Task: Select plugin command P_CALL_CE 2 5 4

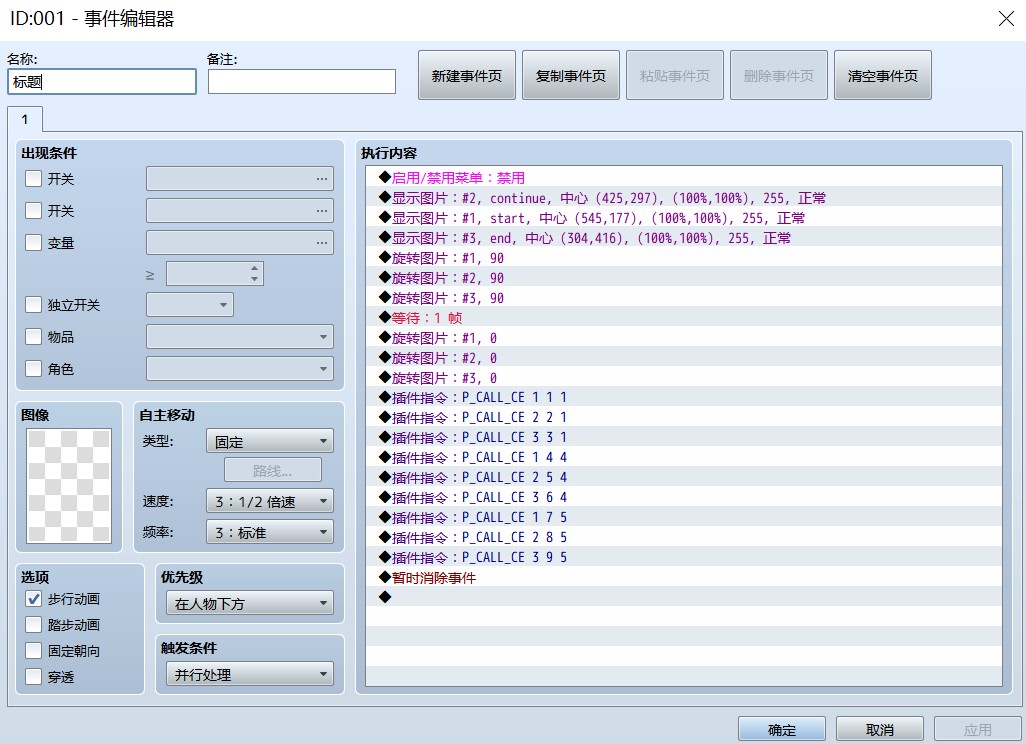Action: pos(684,477)
